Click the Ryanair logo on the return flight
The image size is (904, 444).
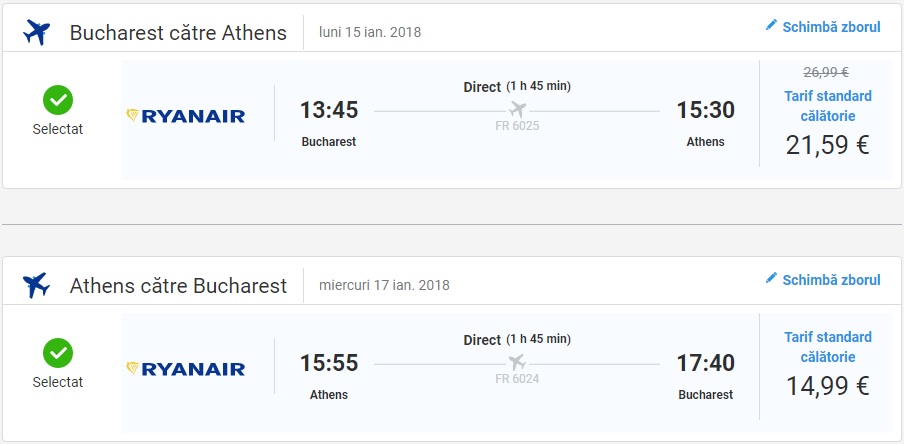186,369
